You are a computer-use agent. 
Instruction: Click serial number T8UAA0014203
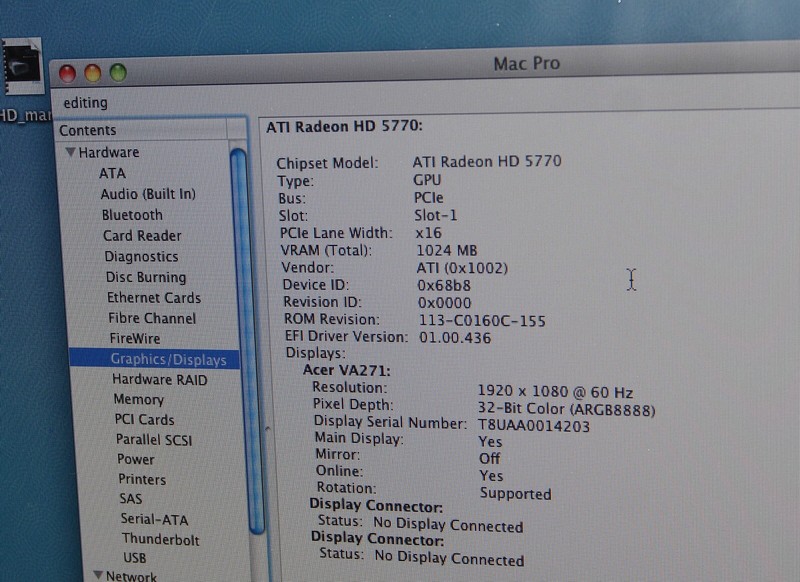click(534, 426)
